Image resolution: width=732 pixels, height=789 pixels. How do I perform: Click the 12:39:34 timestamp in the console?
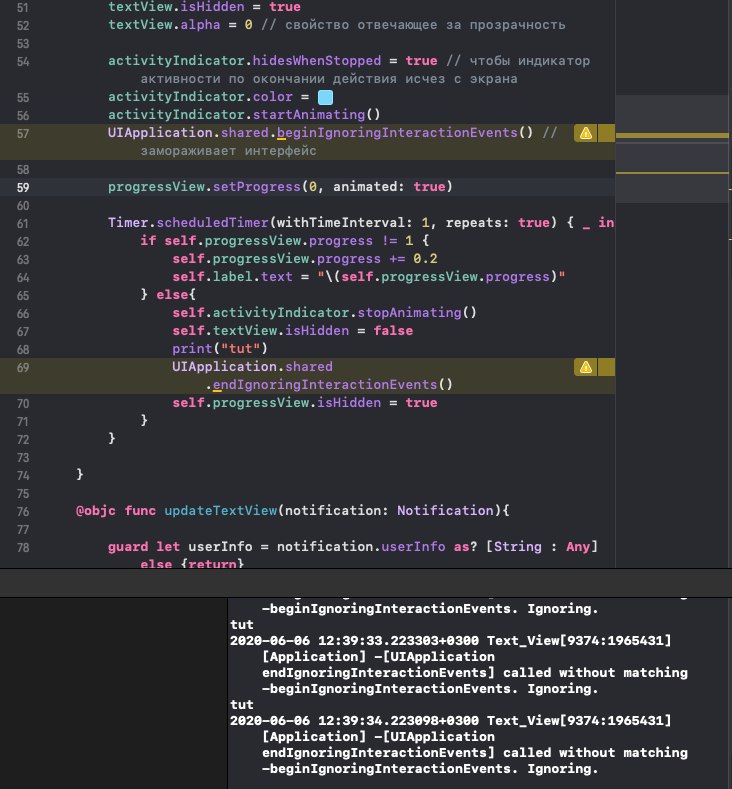[x=398, y=721]
